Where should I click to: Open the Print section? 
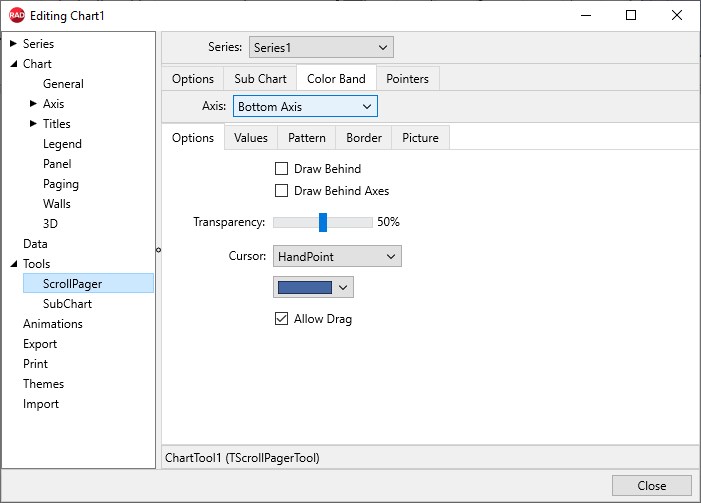pos(35,364)
